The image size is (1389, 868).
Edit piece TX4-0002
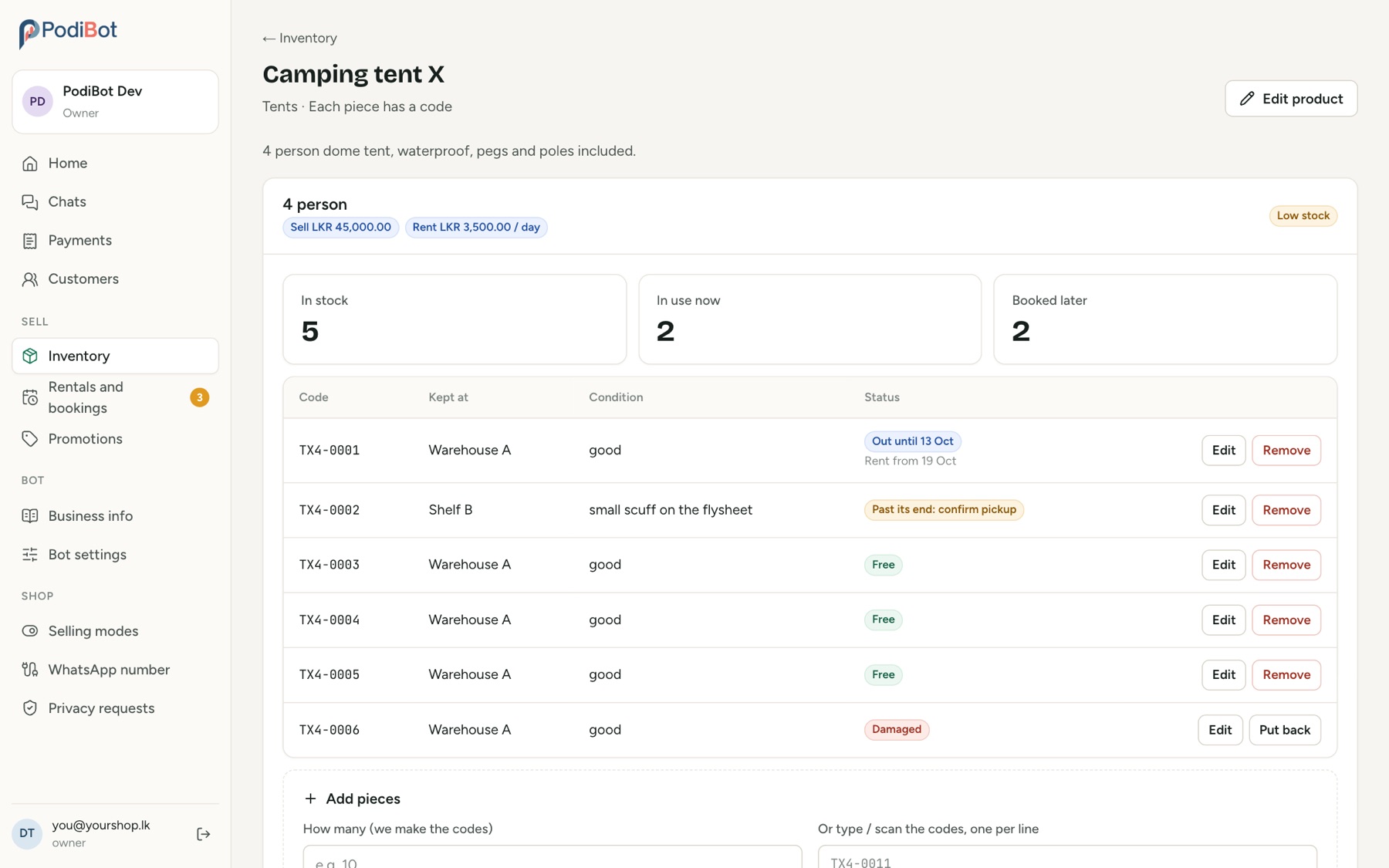tap(1223, 510)
